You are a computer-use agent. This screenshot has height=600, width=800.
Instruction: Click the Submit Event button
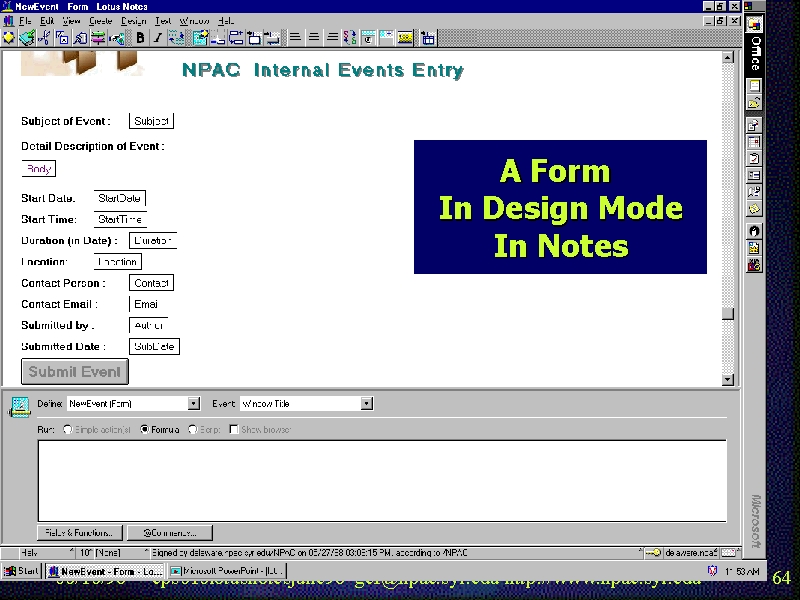point(74,371)
